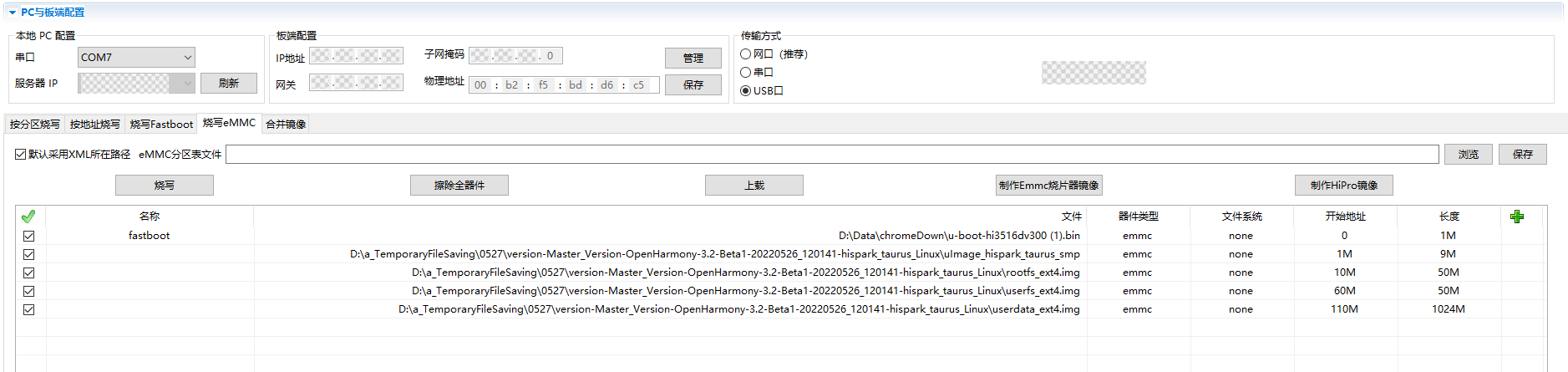Uncheck the fastboot row checkbox

28,236
